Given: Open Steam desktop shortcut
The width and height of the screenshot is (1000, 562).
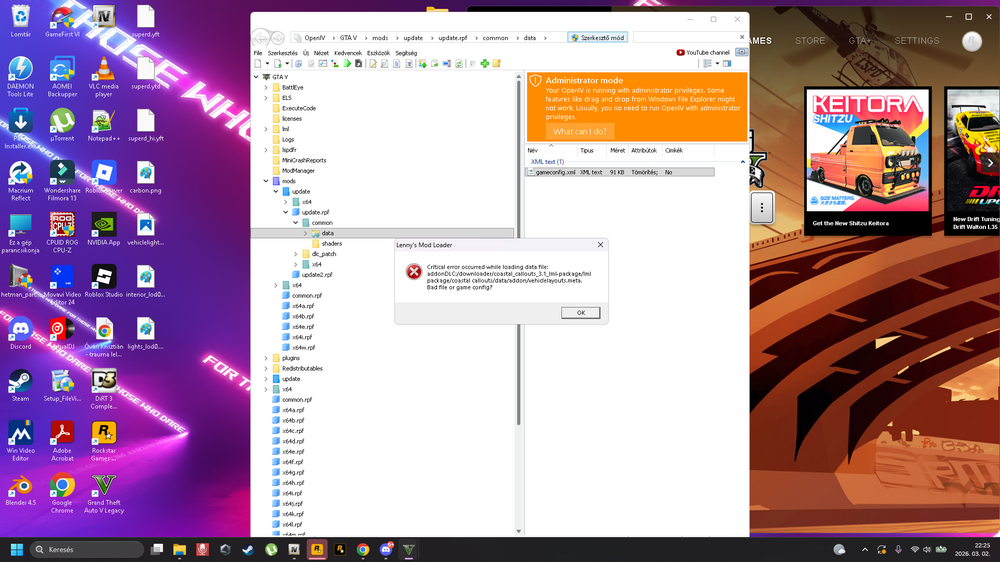Looking at the screenshot, I should [x=20, y=385].
